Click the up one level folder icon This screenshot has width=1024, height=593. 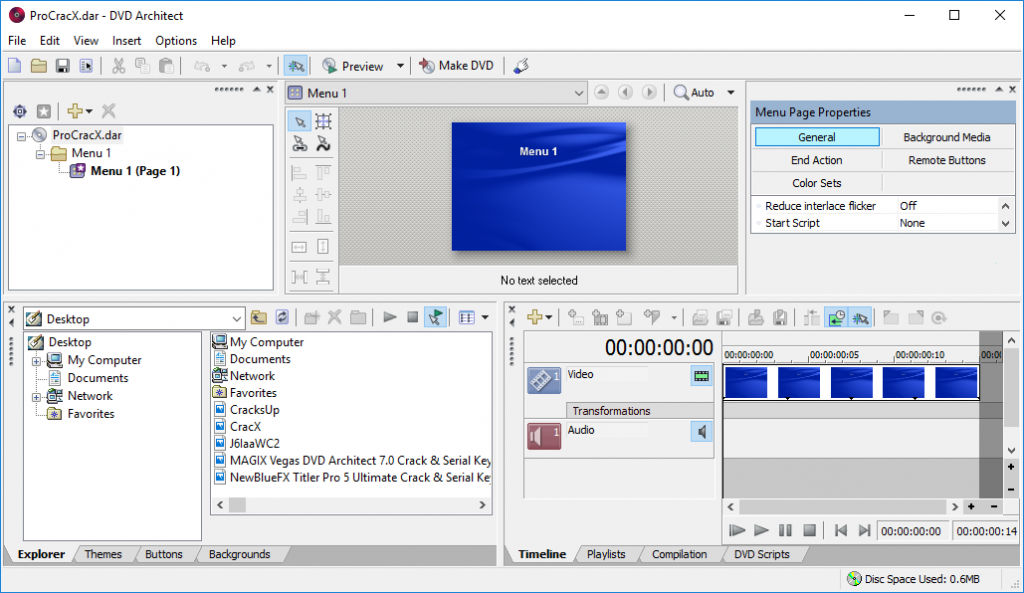(x=259, y=318)
